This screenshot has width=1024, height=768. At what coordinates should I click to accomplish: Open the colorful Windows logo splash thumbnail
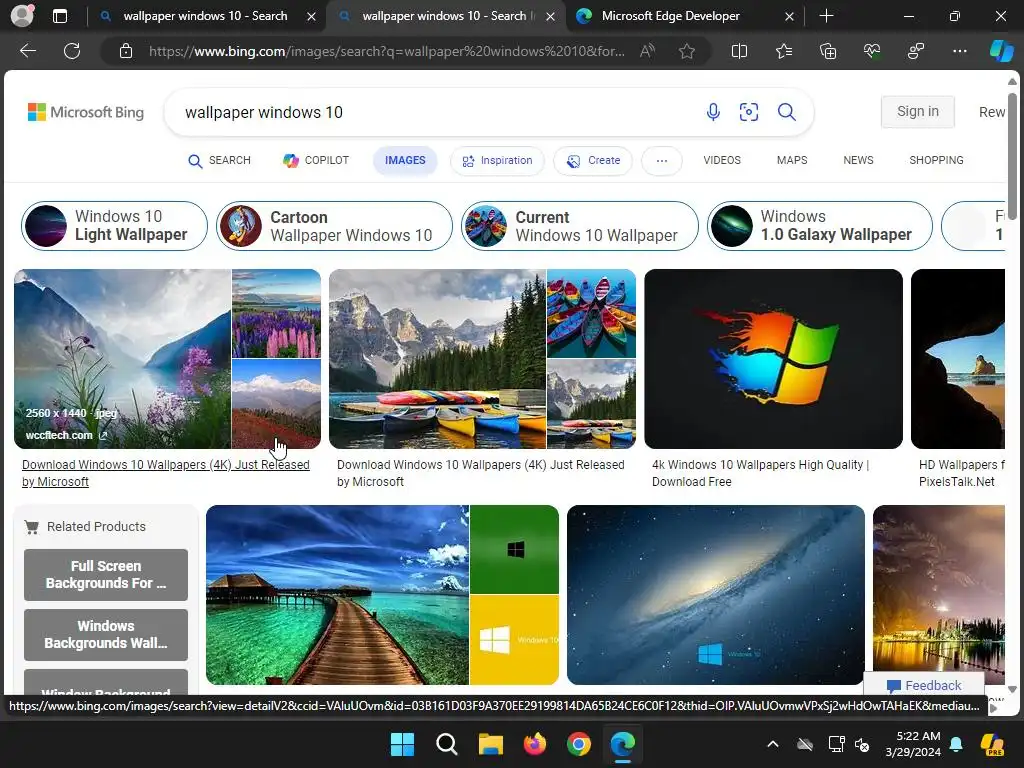tap(773, 359)
